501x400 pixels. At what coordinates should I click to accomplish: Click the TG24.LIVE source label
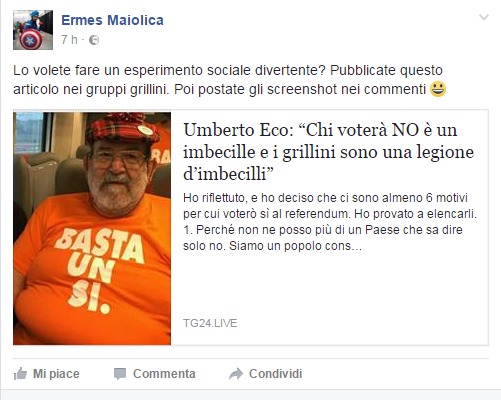pos(210,323)
